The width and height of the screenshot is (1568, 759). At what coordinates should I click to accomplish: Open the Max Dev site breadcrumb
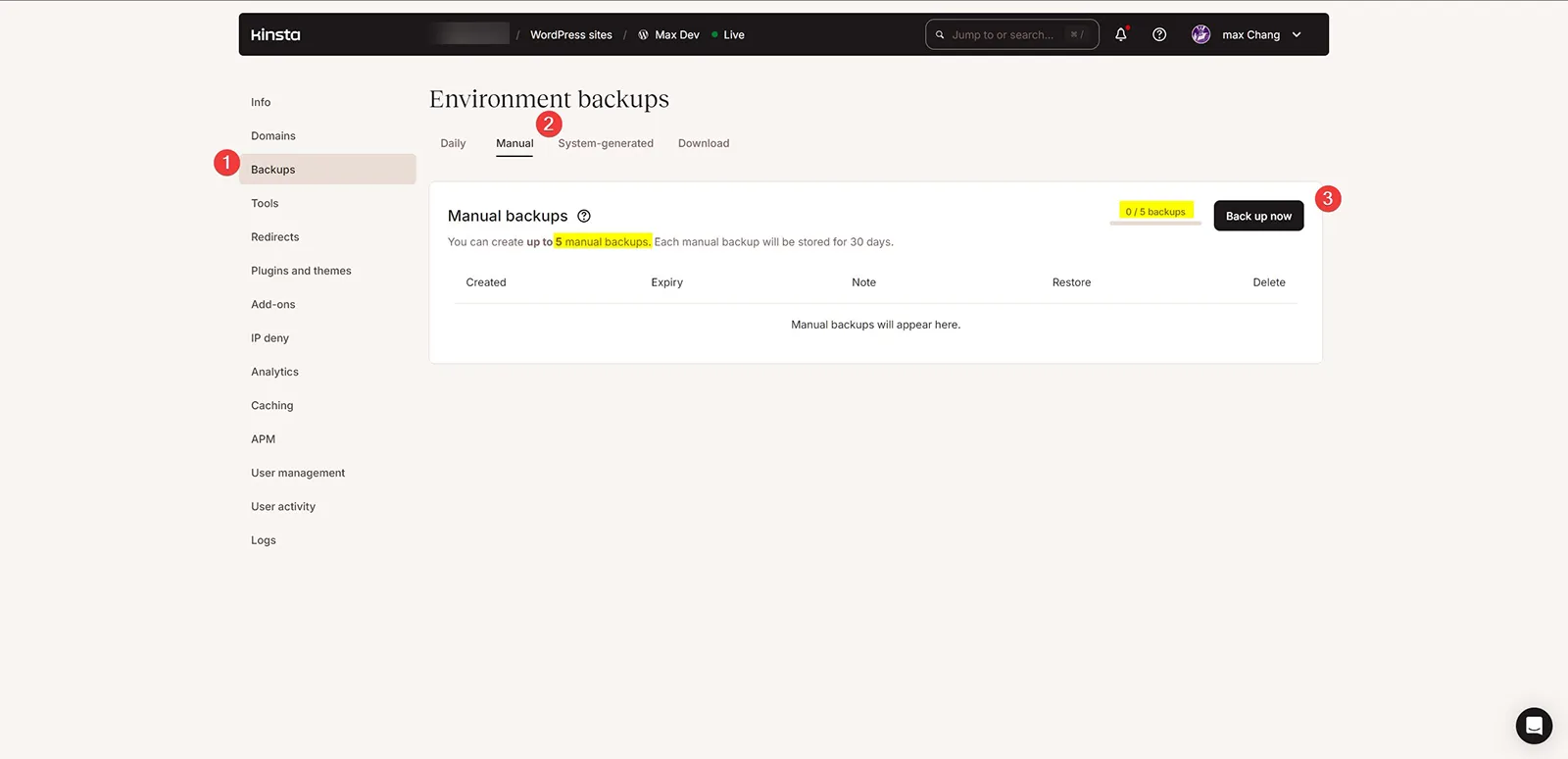coord(677,34)
